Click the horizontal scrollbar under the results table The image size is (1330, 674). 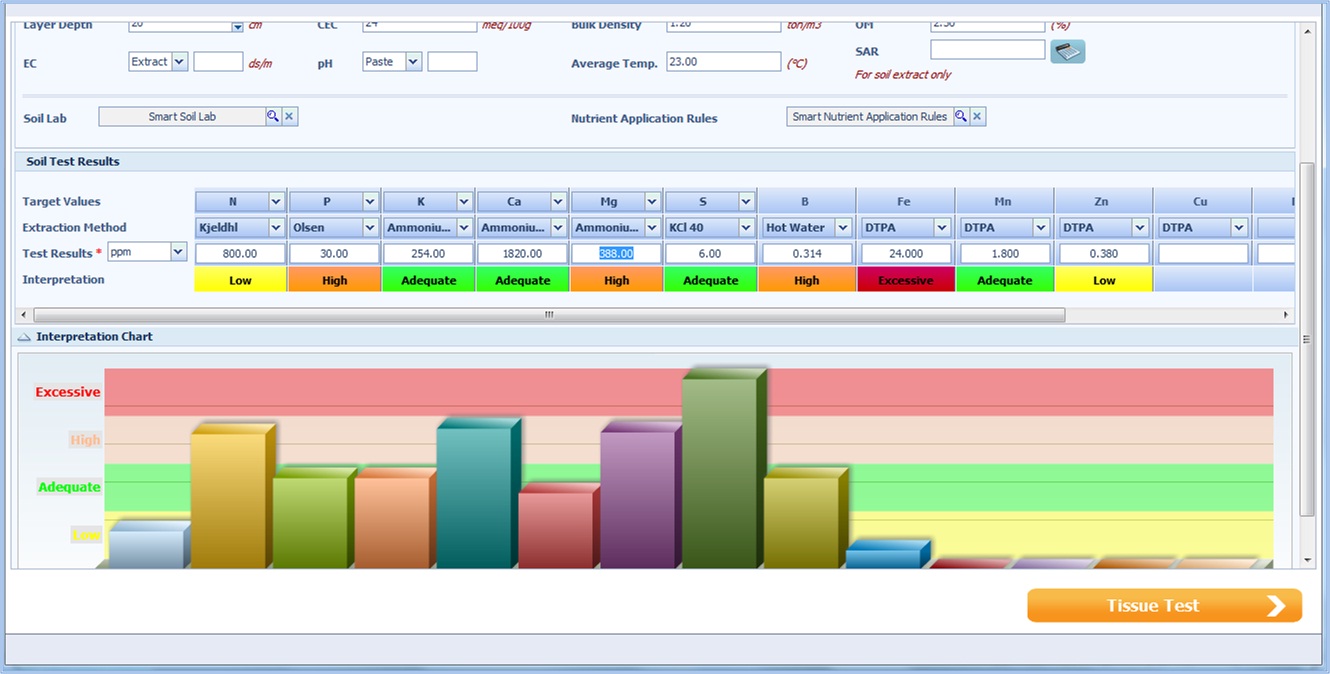click(550, 315)
